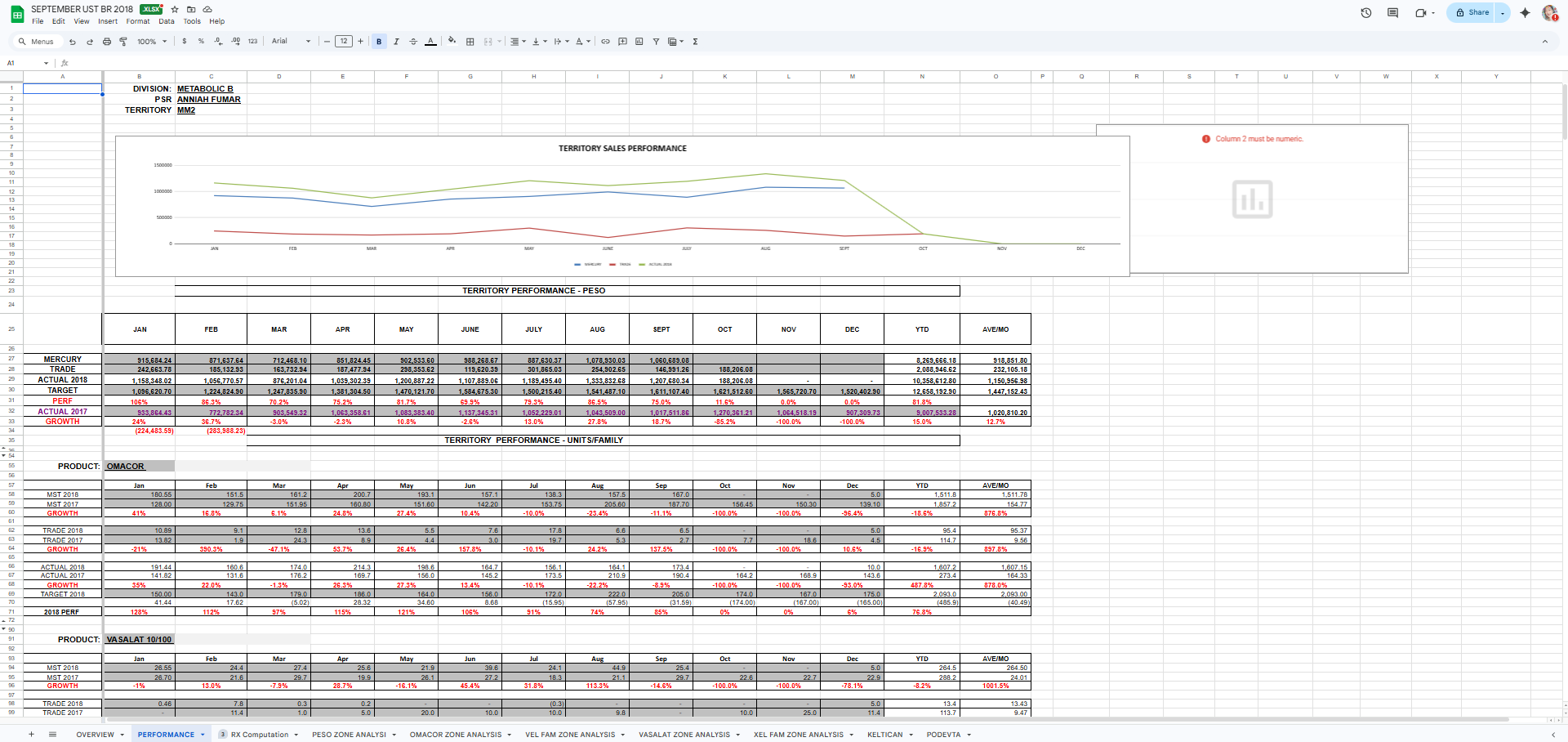Click the Decrease decimal places icon

pyautogui.click(x=218, y=42)
